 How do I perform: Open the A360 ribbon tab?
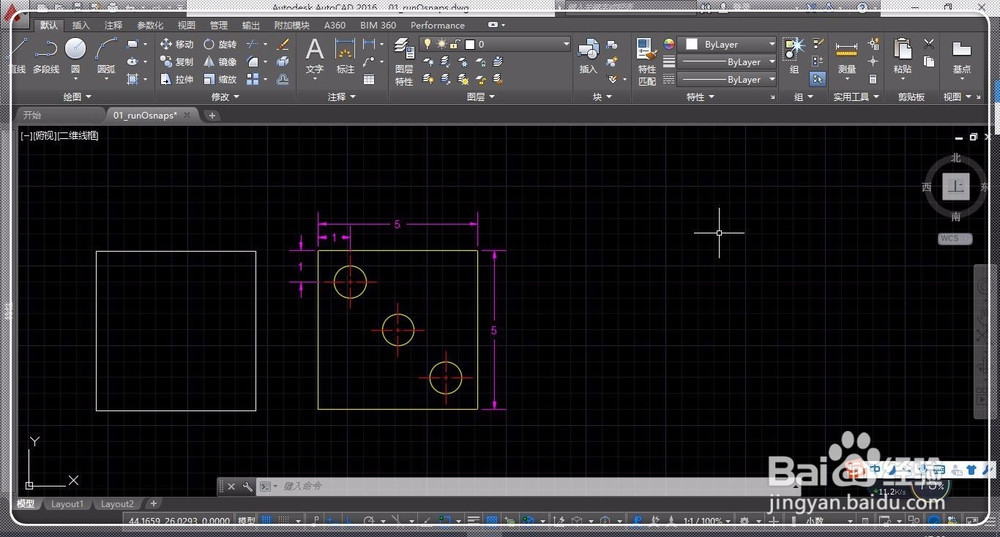click(x=335, y=26)
